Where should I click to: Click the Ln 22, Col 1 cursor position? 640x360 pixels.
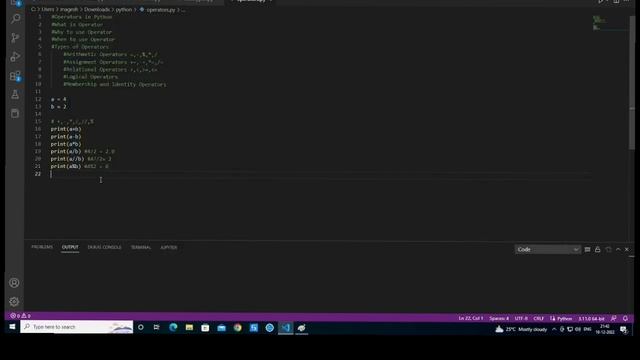(471, 318)
